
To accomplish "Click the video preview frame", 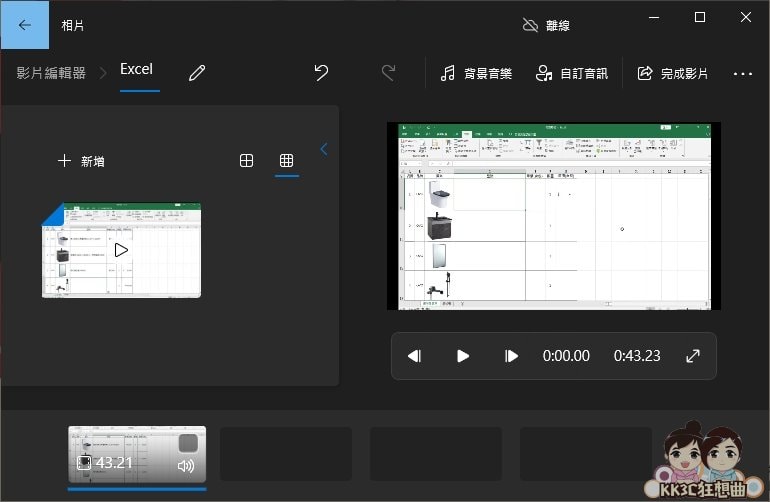I will [554, 216].
